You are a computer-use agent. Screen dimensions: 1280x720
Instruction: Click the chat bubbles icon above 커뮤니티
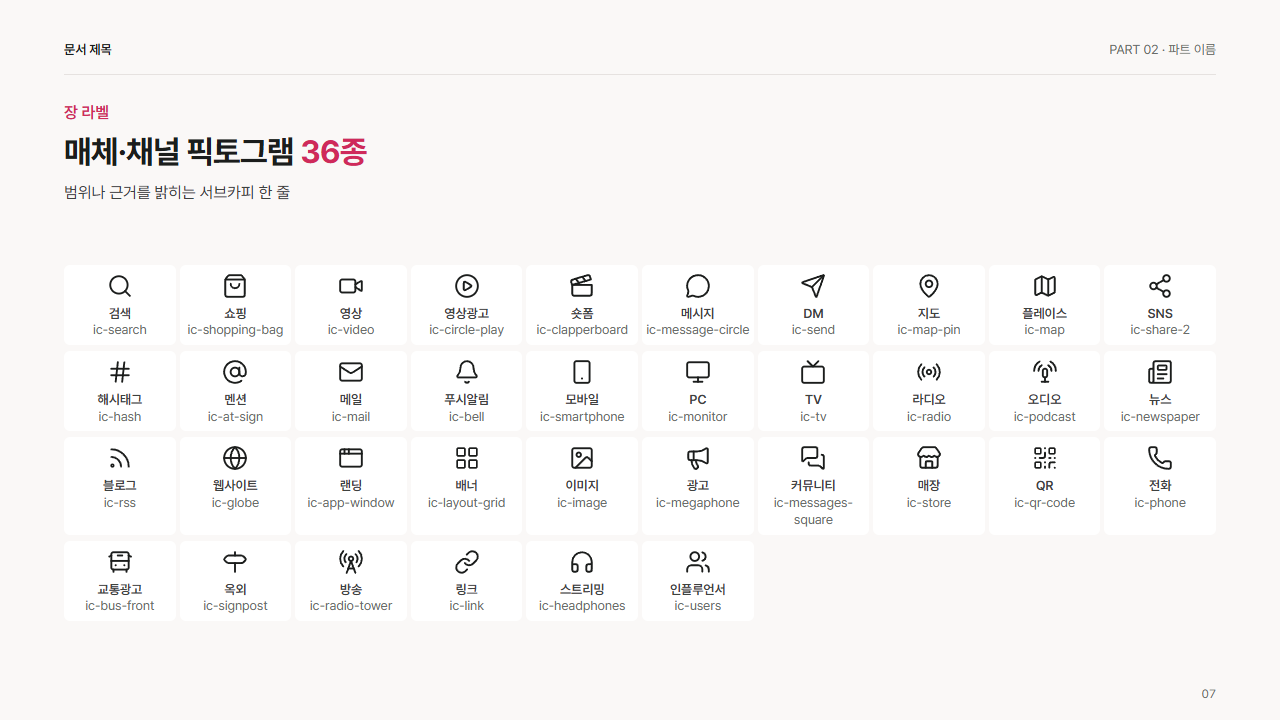(x=813, y=459)
